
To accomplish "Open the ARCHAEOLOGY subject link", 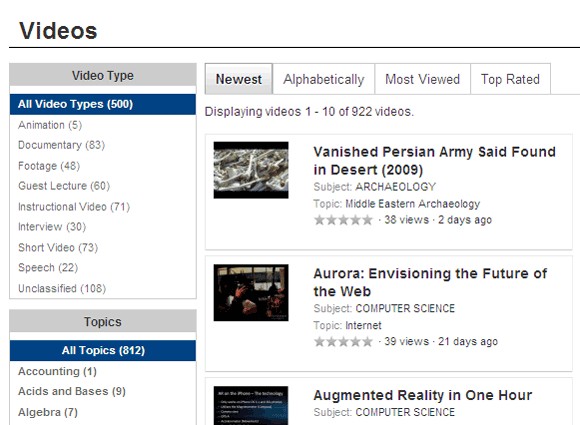I will coord(395,187).
